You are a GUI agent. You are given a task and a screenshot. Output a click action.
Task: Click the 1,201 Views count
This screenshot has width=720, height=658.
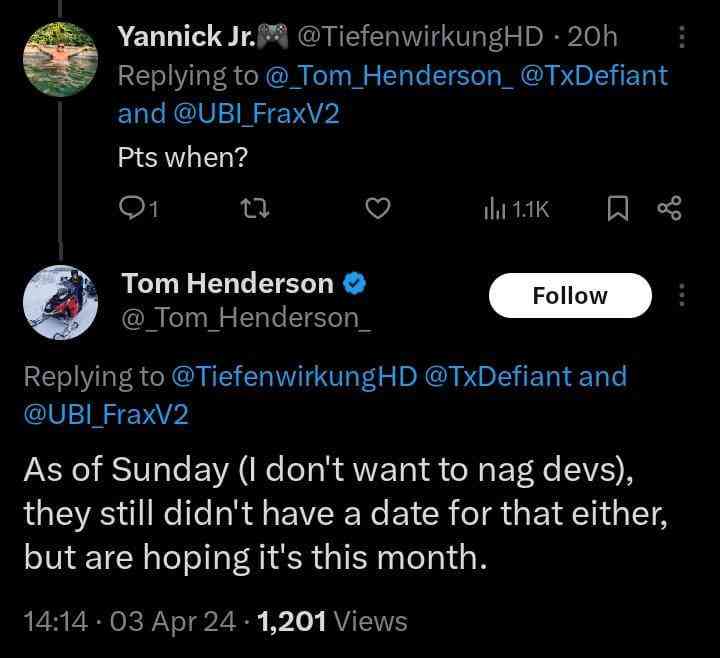332,621
